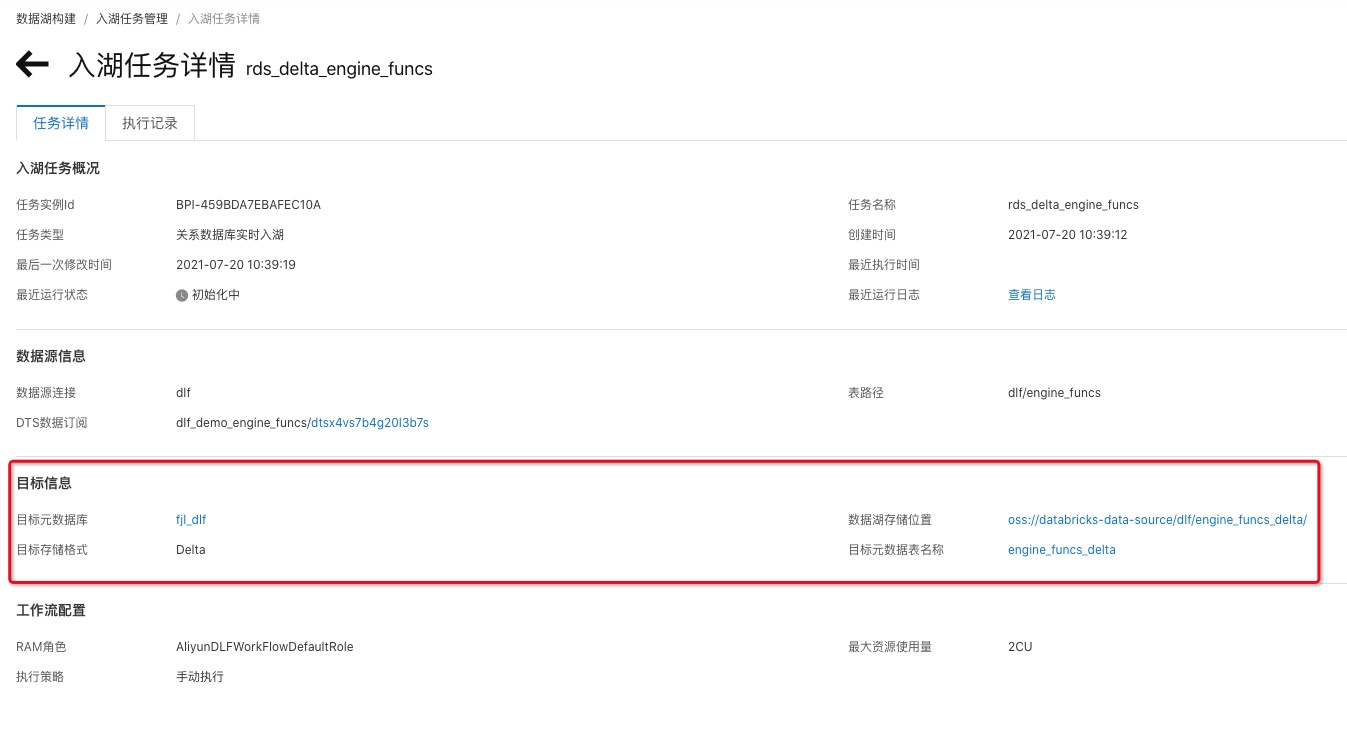
Task: Open the 查看日志 link
Action: [x=1032, y=295]
